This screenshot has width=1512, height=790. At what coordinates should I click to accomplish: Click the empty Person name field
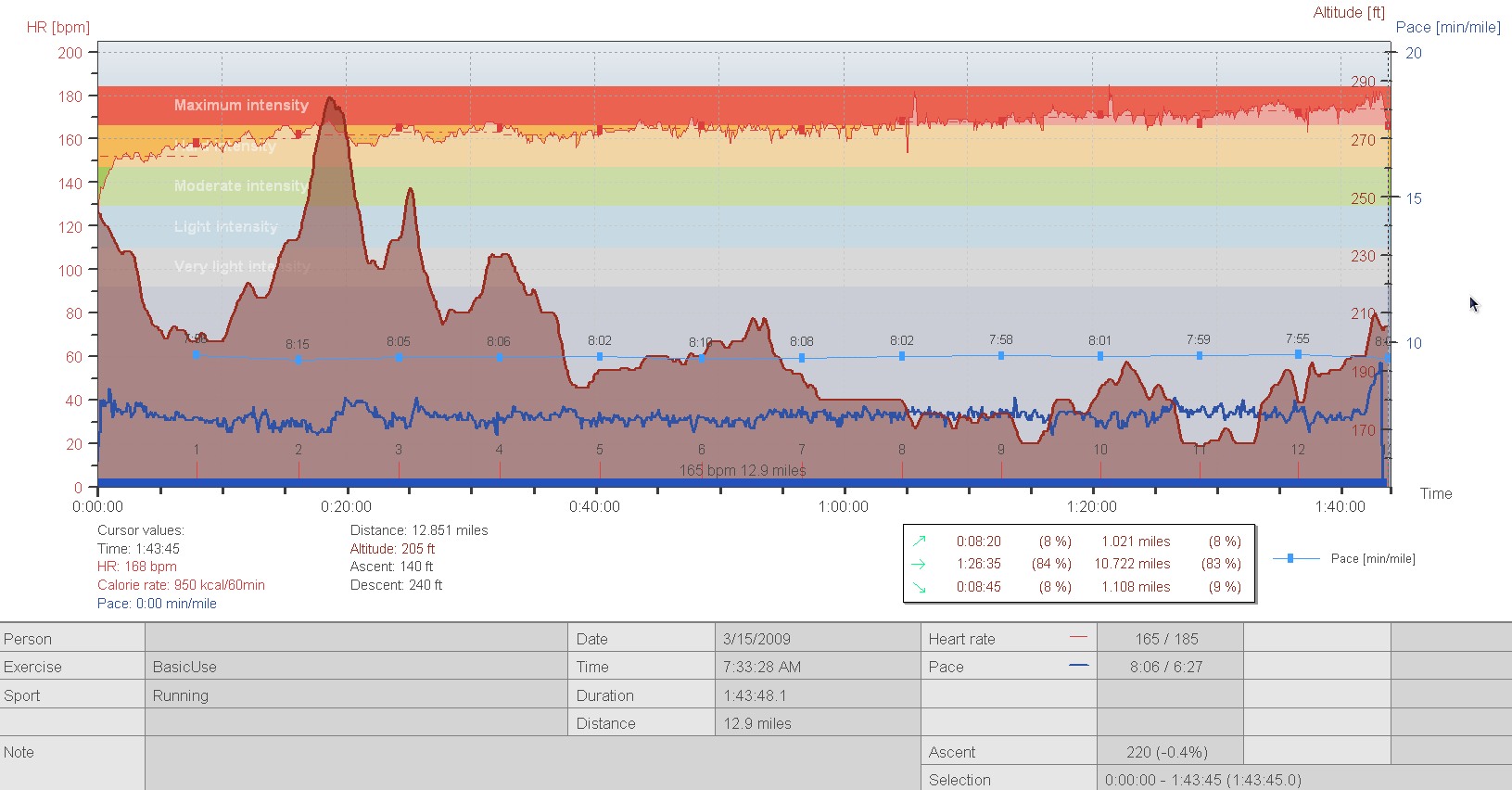tap(356, 639)
